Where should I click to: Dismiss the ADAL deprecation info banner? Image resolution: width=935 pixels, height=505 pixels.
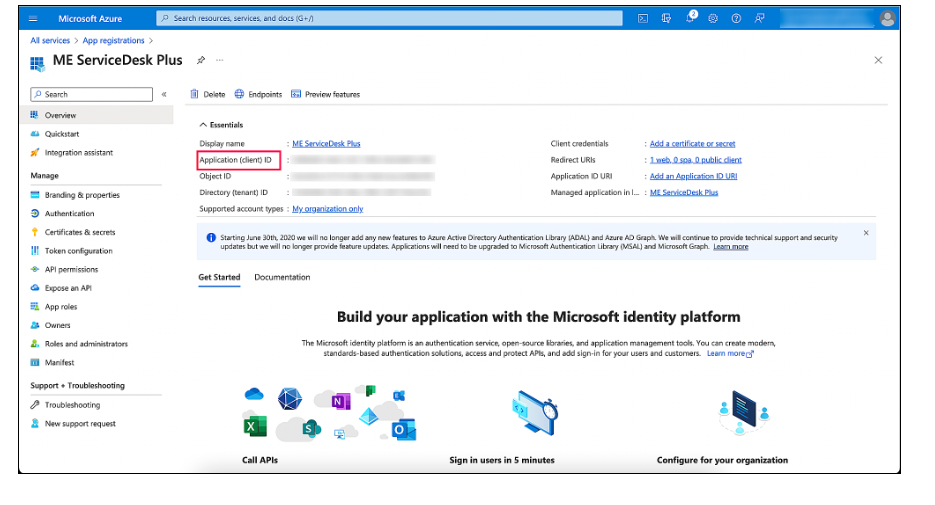(x=865, y=232)
